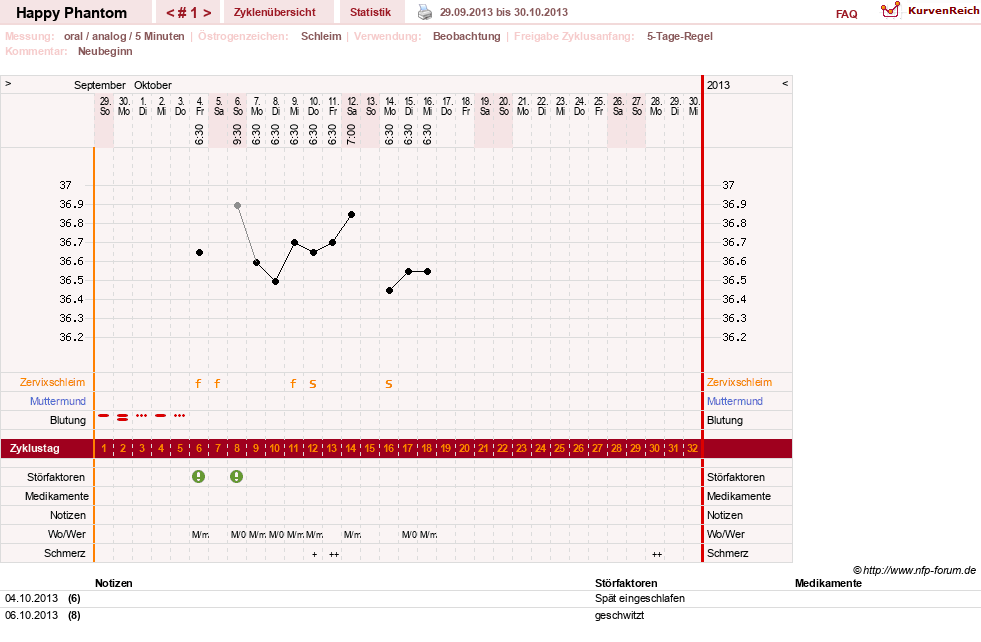Open the Zyklenübersicht tab
Viewport: 981px width, 642px height.
click(x=275, y=12)
